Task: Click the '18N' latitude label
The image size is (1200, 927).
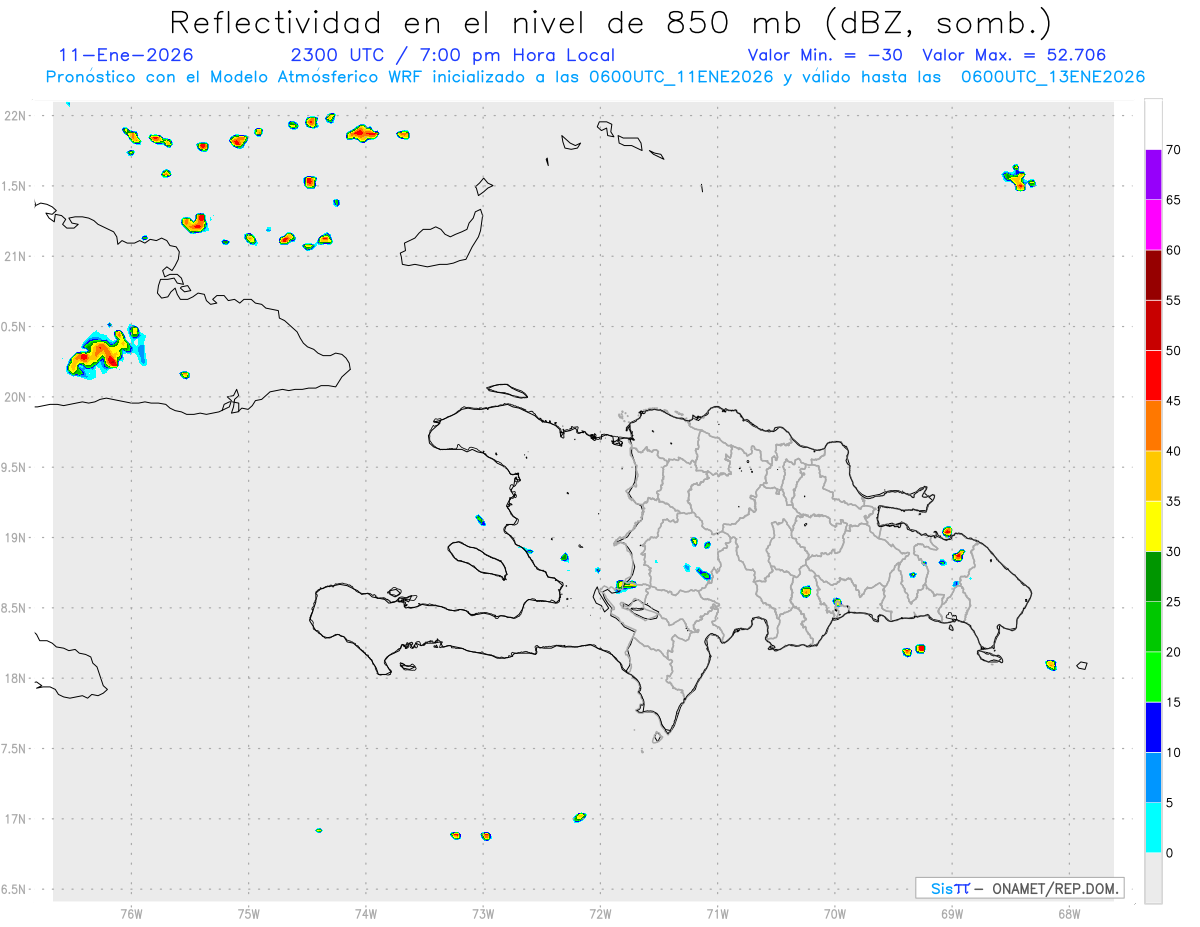Action: [x=17, y=678]
